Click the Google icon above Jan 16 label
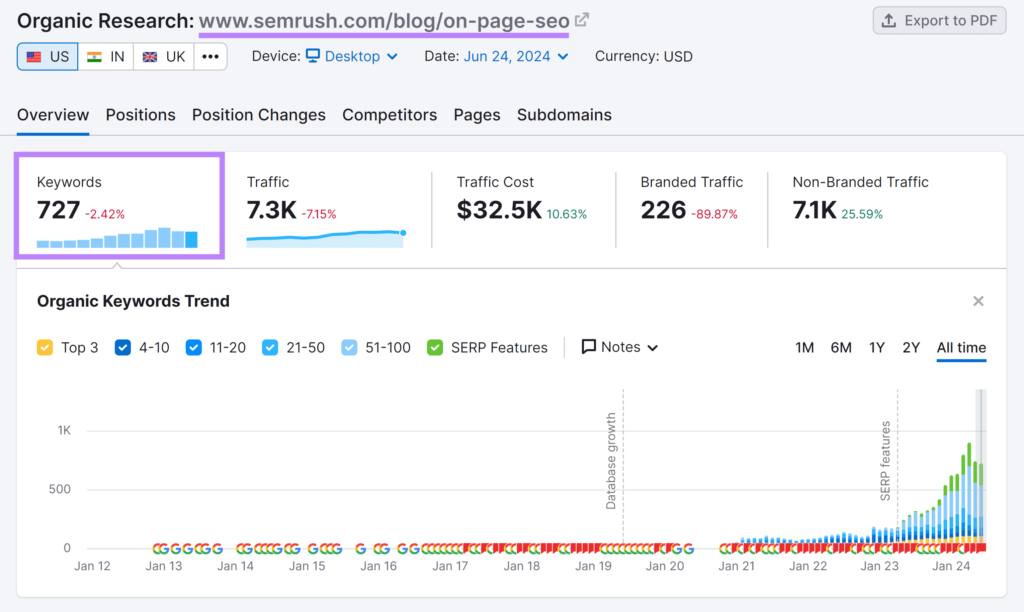 point(383,549)
